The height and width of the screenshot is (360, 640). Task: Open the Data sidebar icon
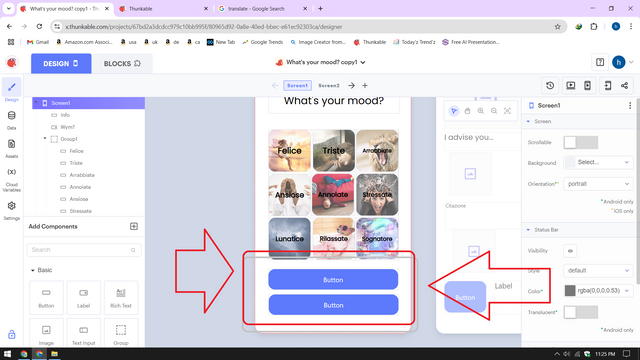pos(11,116)
